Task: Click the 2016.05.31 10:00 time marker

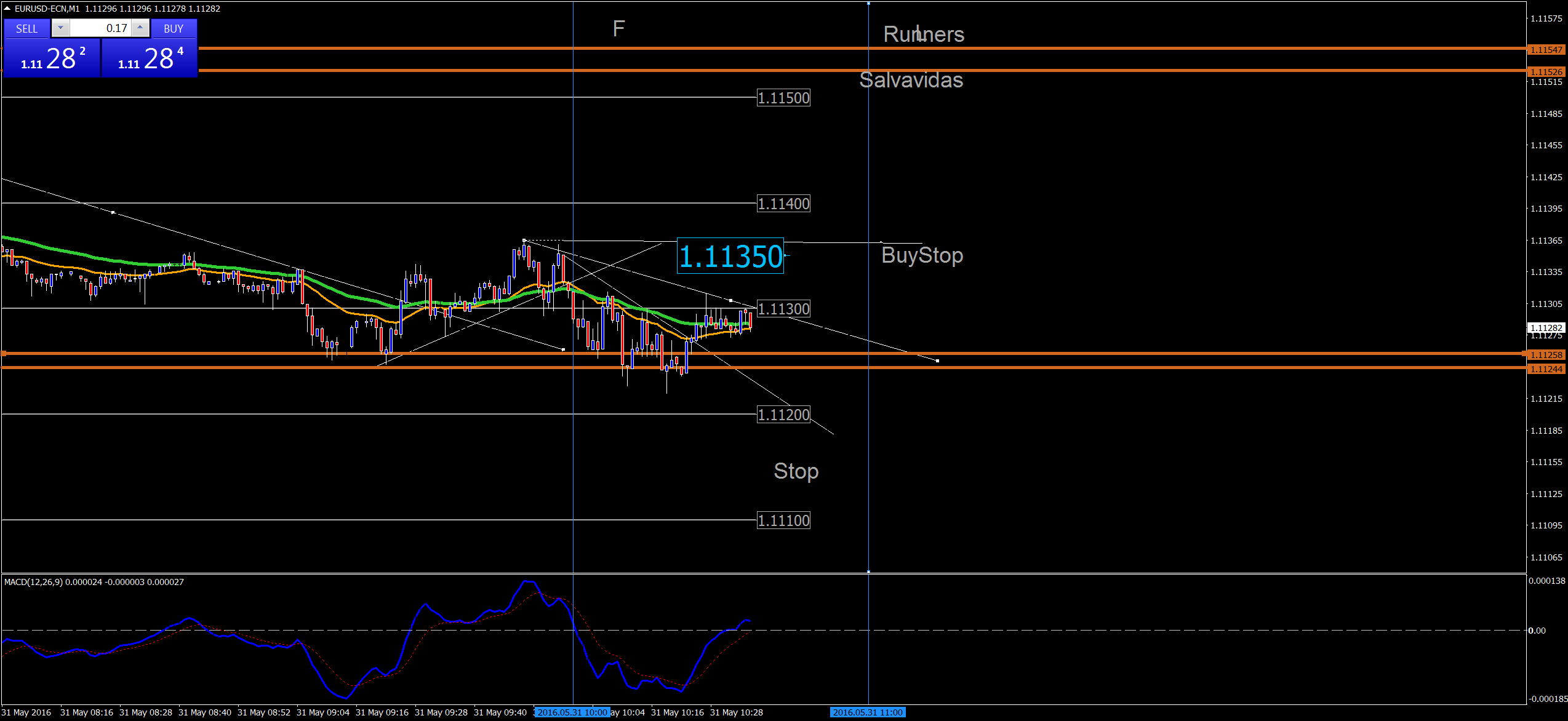Action: point(572,712)
